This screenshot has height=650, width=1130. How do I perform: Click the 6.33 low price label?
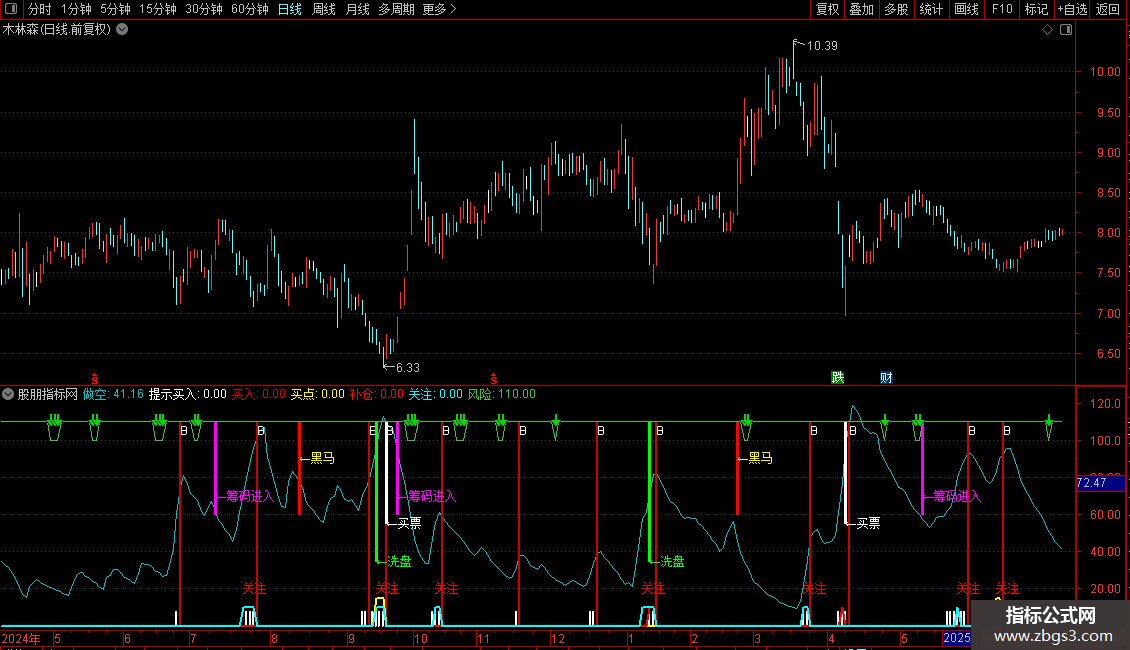(407, 368)
